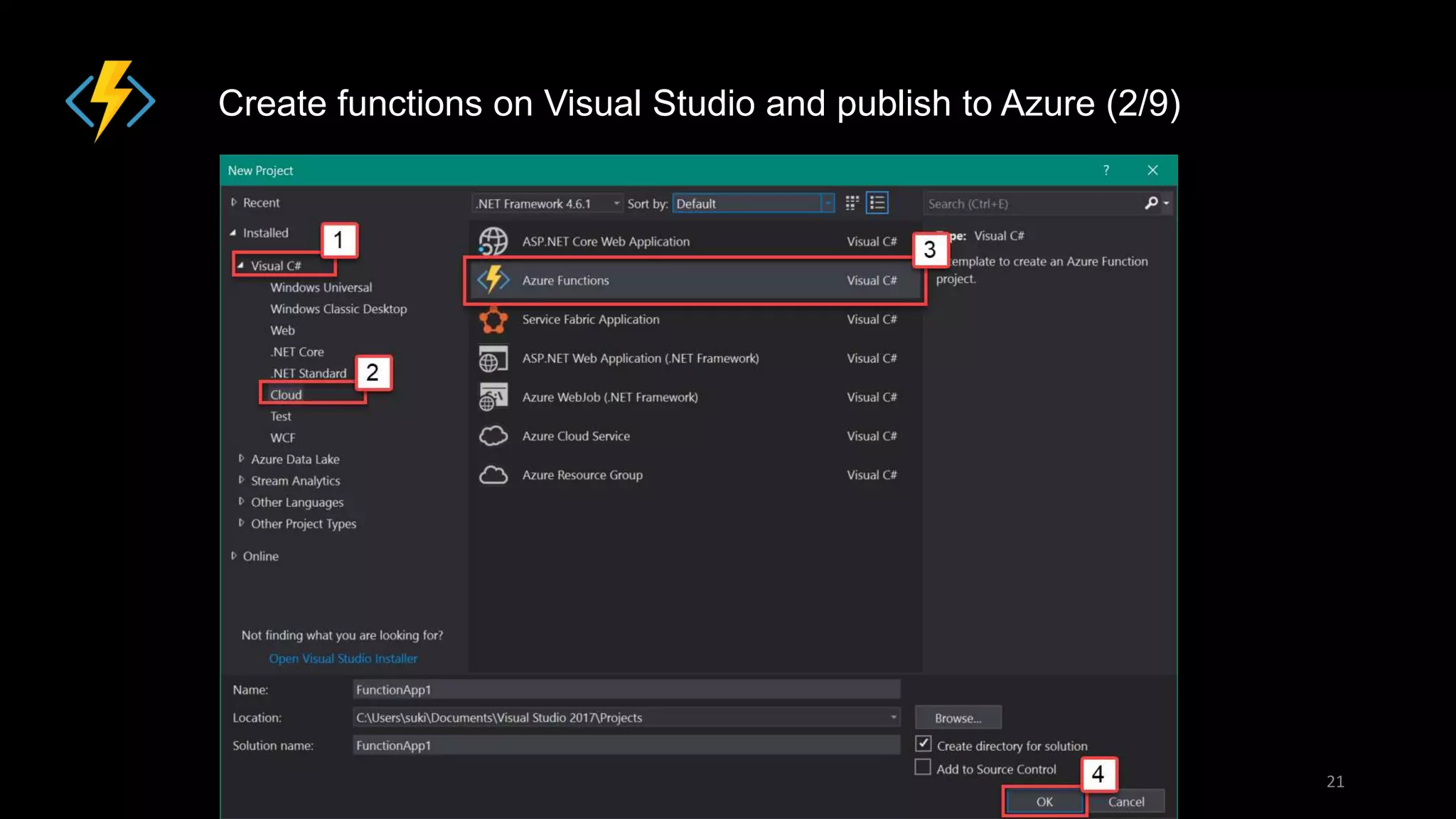
Task: Open the .NET Framework 4.6.1 version dropdown
Action: (x=546, y=203)
